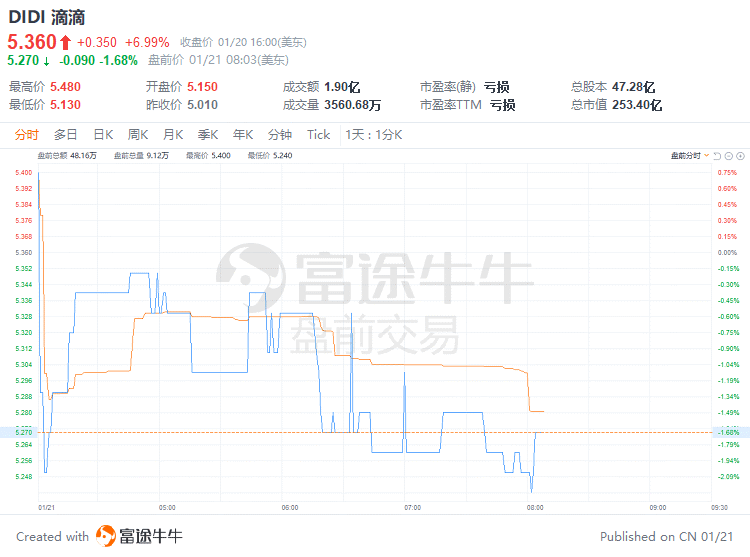Click the 08:00 time axis label
The height and width of the screenshot is (557, 750).
pos(535,507)
